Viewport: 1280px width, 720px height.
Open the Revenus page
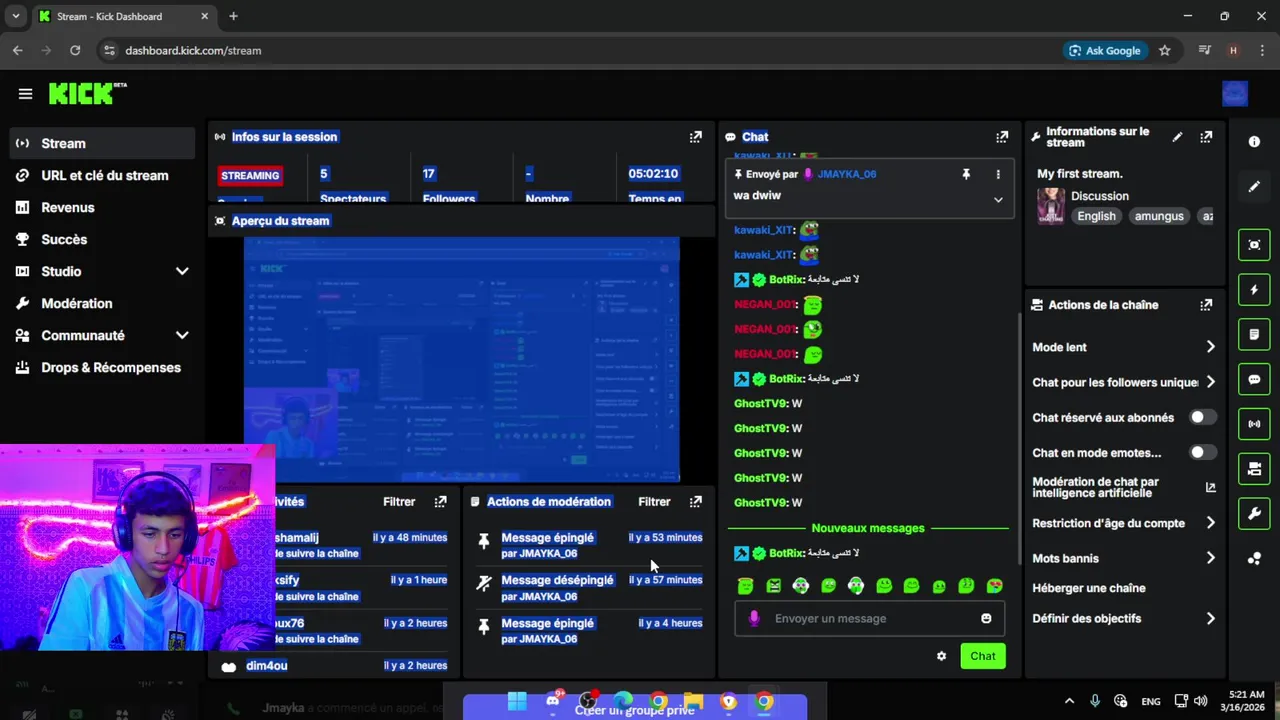102,207
